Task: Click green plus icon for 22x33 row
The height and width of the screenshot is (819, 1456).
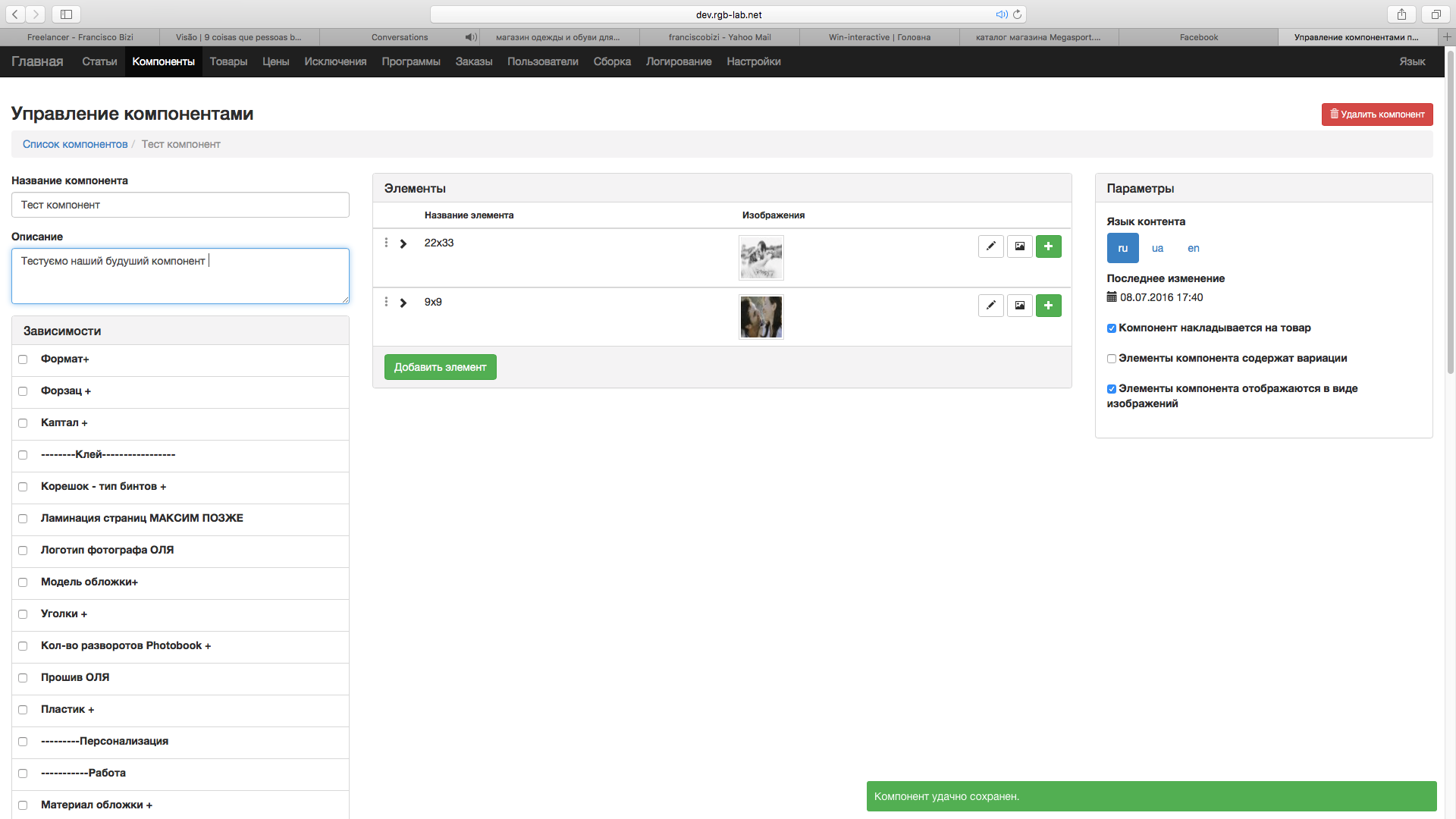Action: [x=1048, y=246]
